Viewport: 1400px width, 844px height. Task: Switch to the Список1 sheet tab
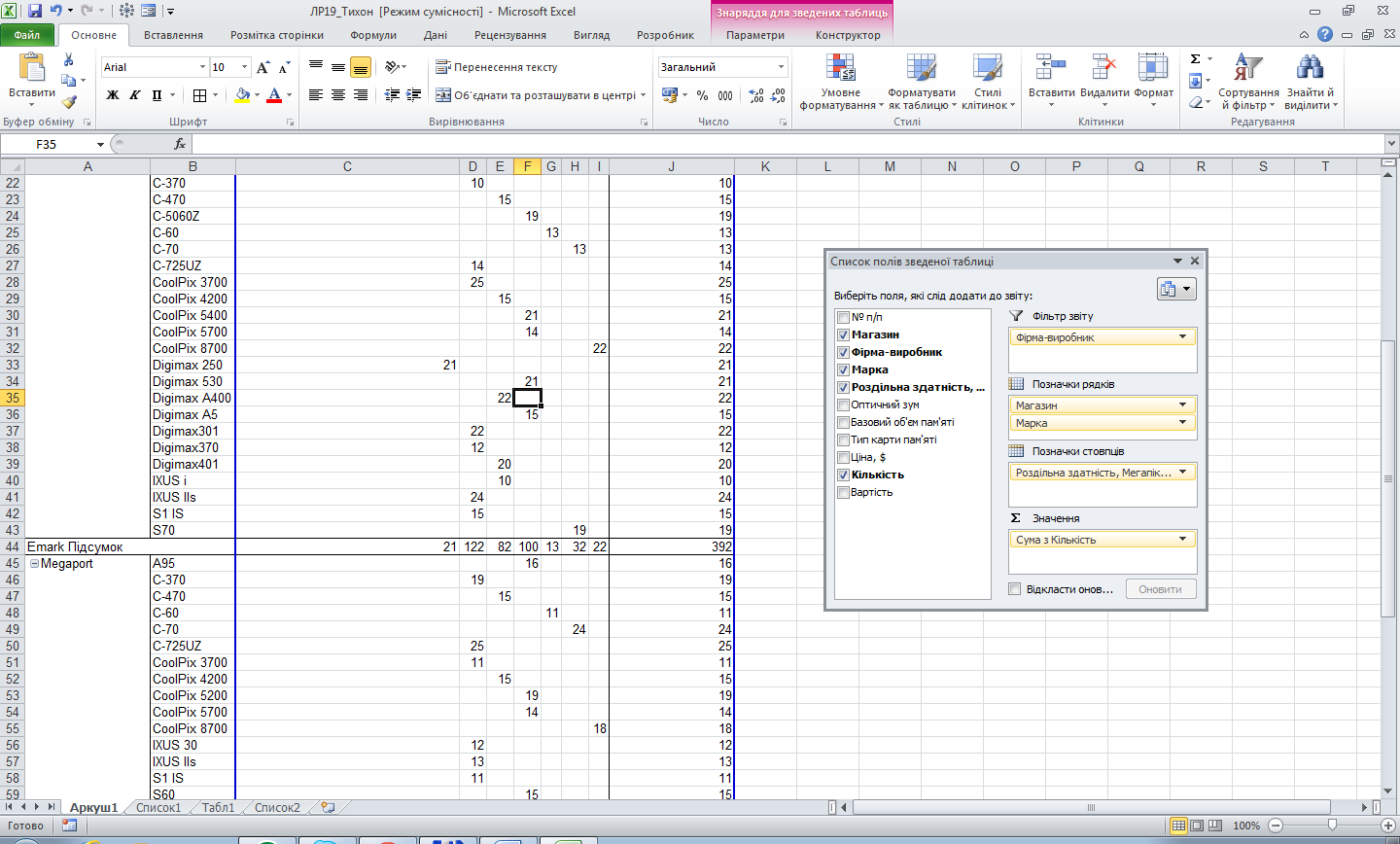coord(158,807)
